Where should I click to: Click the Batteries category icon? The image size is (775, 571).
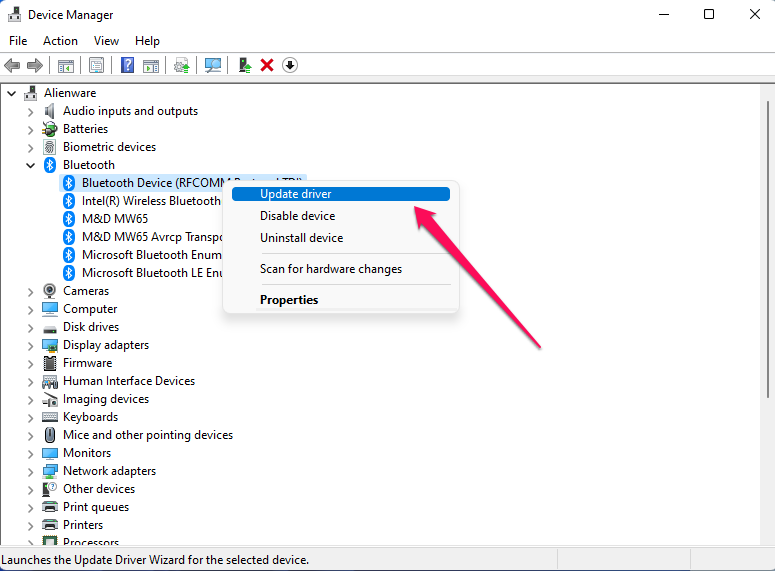point(49,129)
